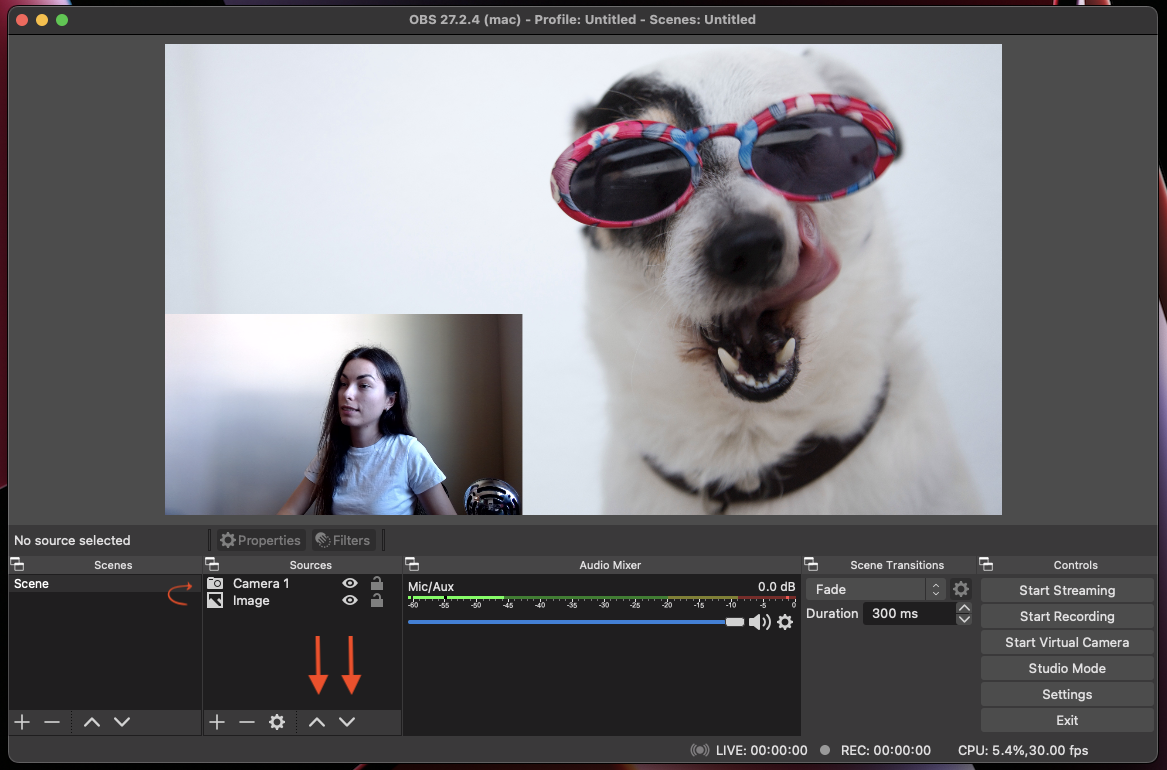1167x770 pixels.
Task: Remove the selected source with the minus icon
Action: tap(247, 722)
